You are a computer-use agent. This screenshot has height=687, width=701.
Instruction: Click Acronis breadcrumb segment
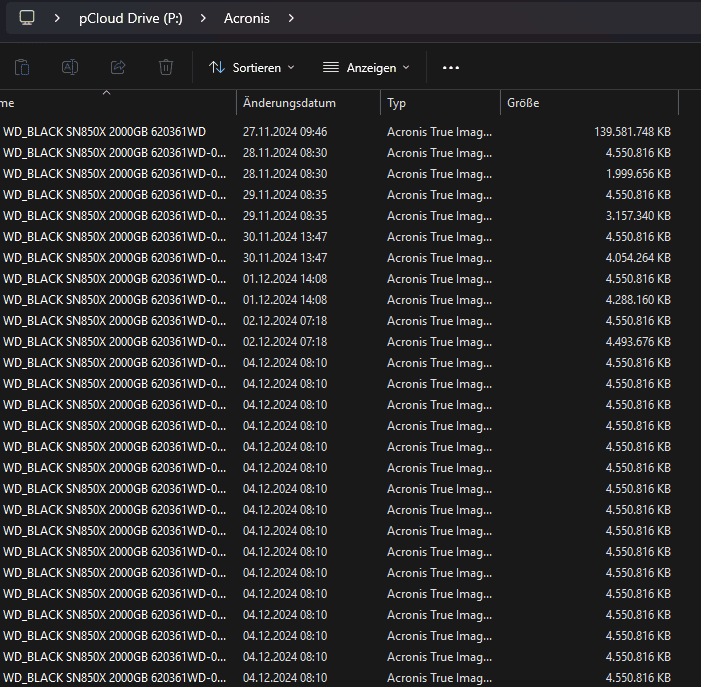click(x=247, y=18)
